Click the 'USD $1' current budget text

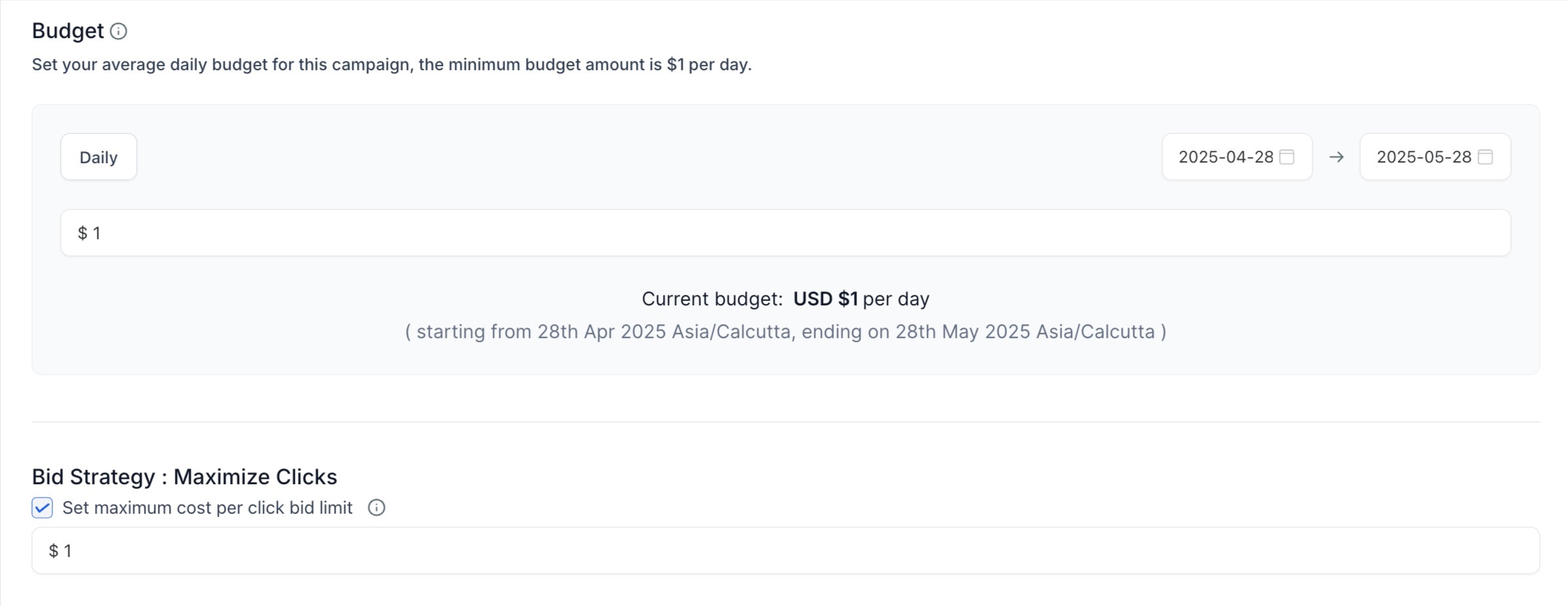click(x=825, y=299)
